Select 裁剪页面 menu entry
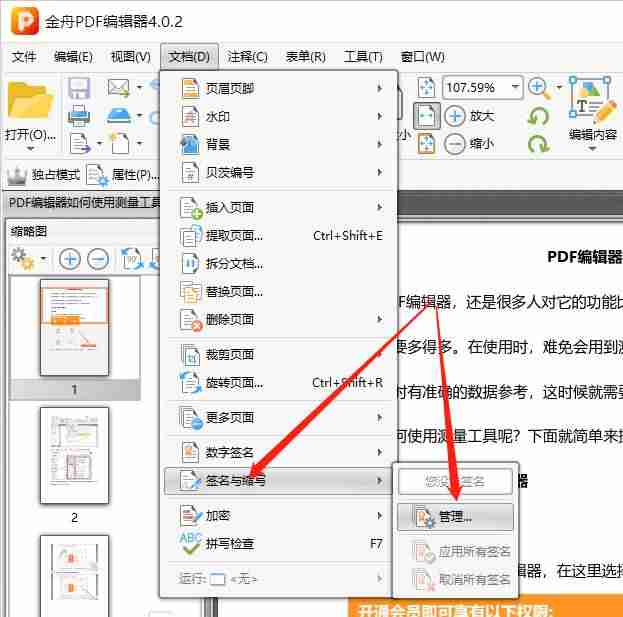The width and height of the screenshot is (623, 617). point(278,354)
